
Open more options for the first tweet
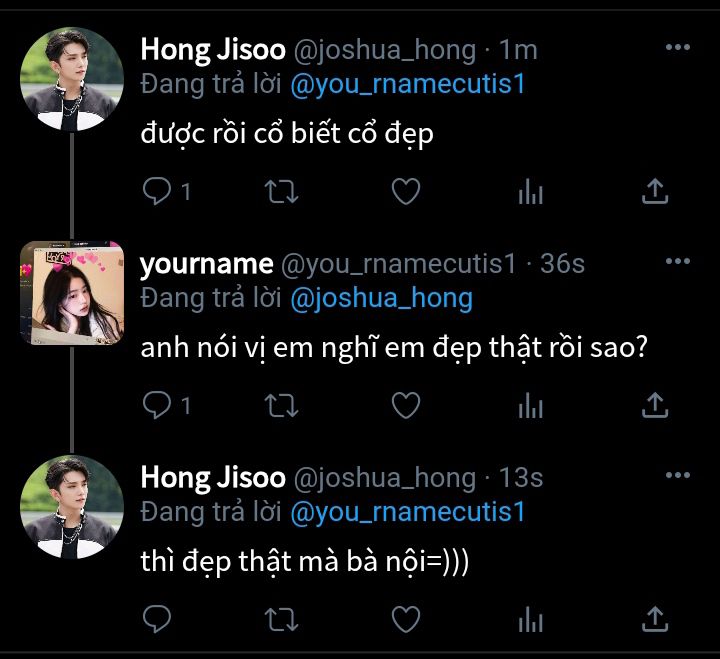point(678,48)
